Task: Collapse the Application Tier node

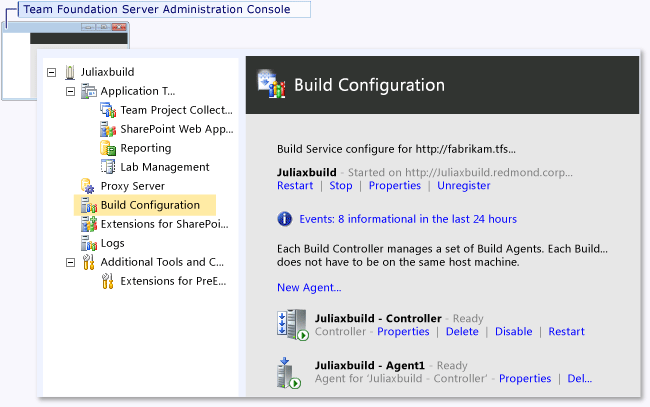Action: pyautogui.click(x=70, y=92)
